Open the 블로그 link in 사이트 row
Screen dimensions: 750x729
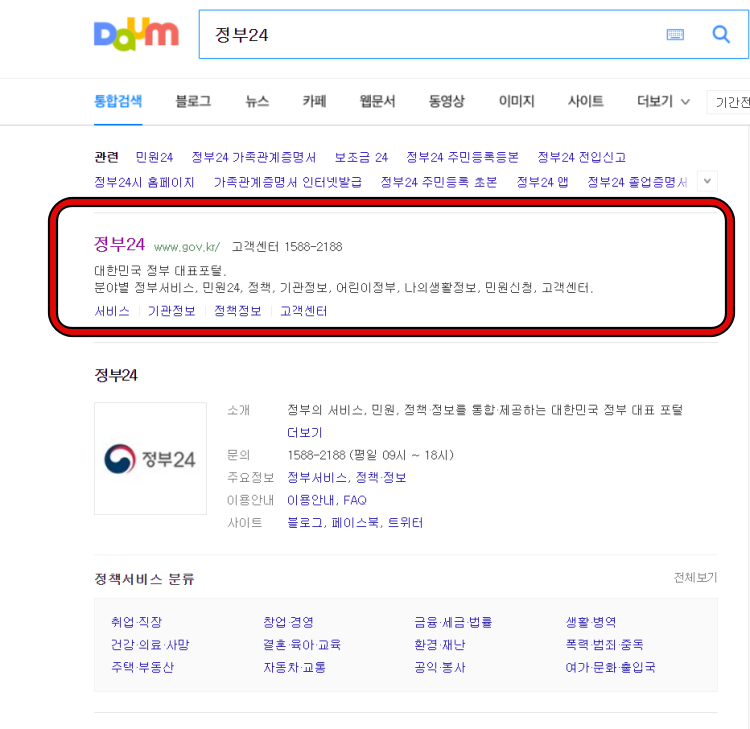305,523
